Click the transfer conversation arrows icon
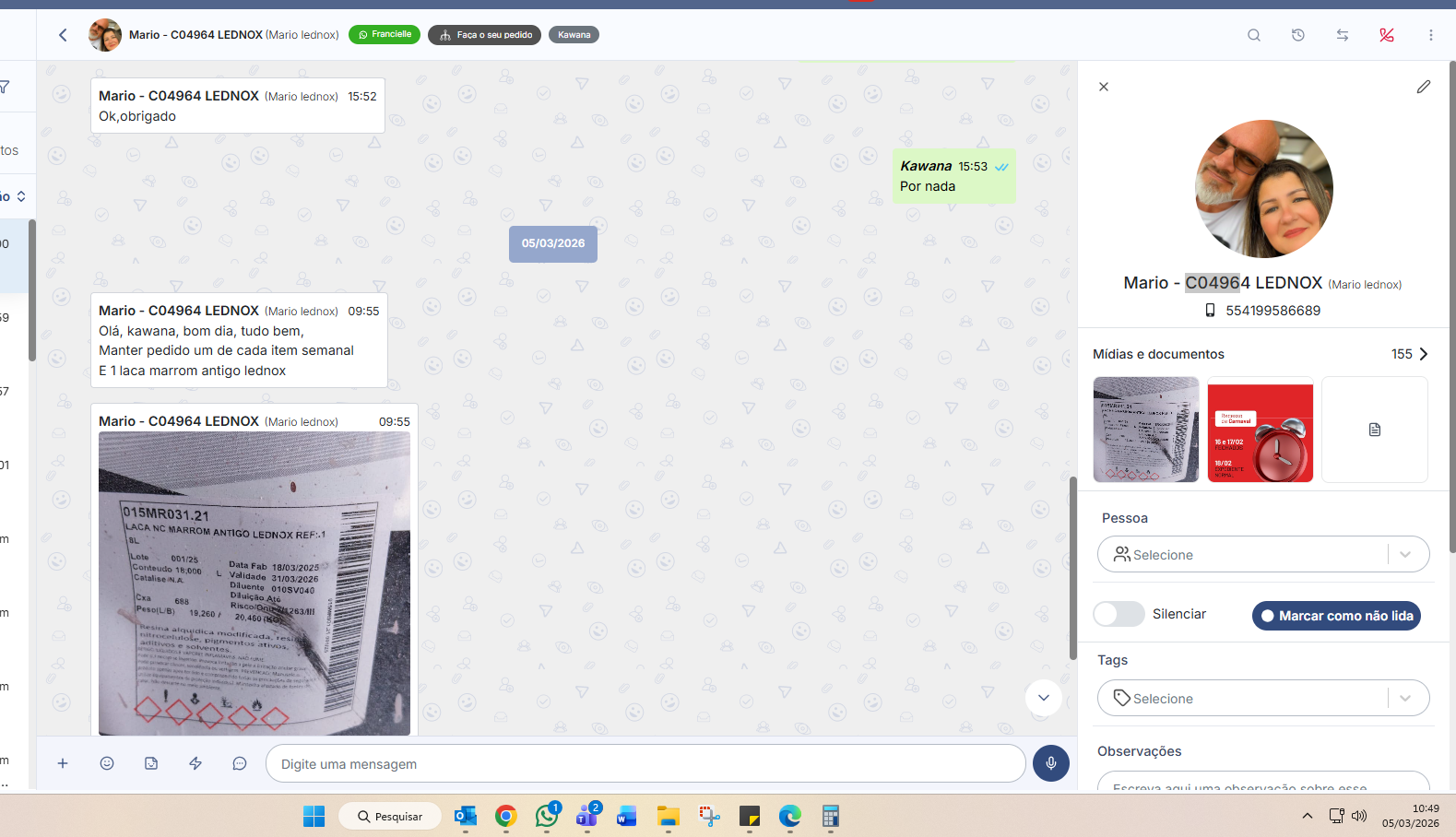The width and height of the screenshot is (1456, 837). tap(1342, 35)
